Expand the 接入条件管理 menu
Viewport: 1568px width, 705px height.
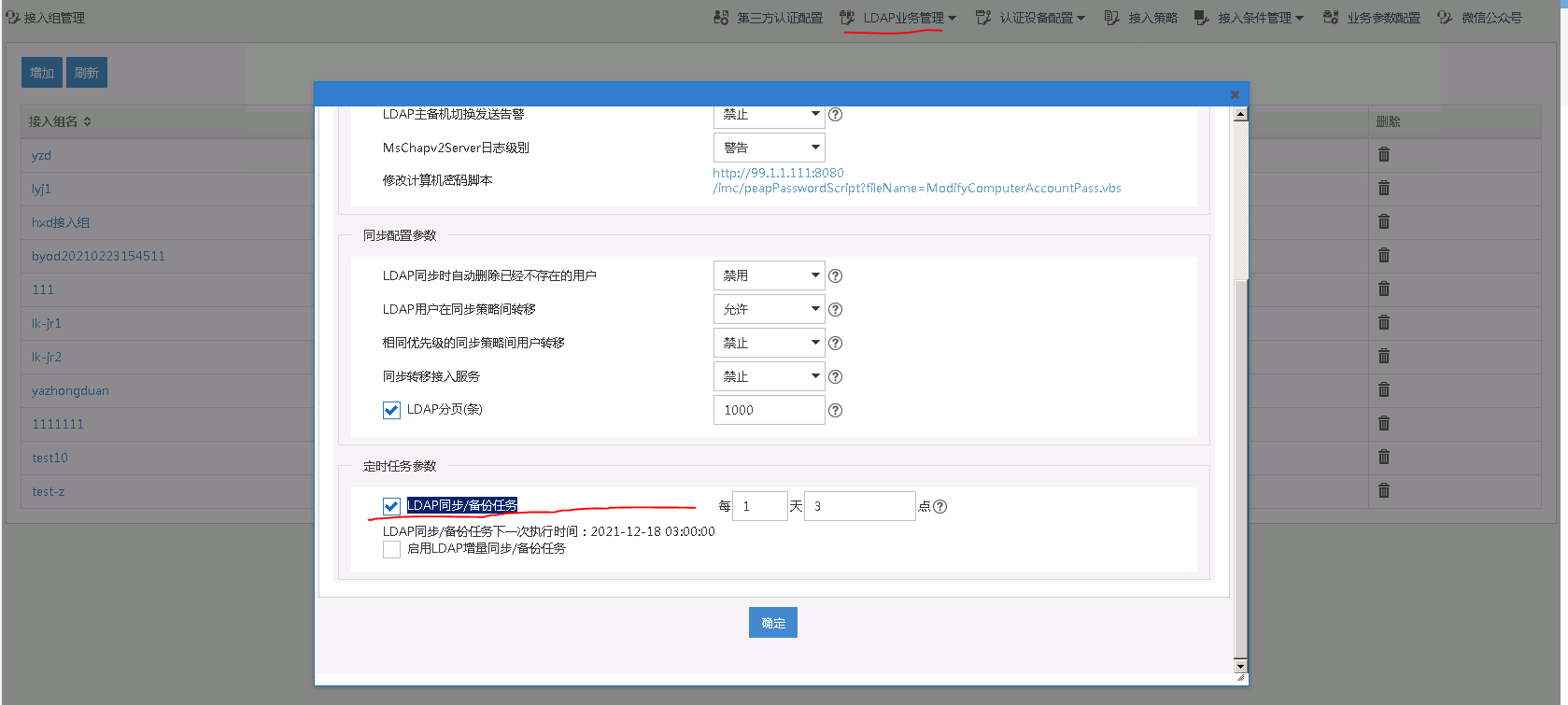click(x=1249, y=18)
